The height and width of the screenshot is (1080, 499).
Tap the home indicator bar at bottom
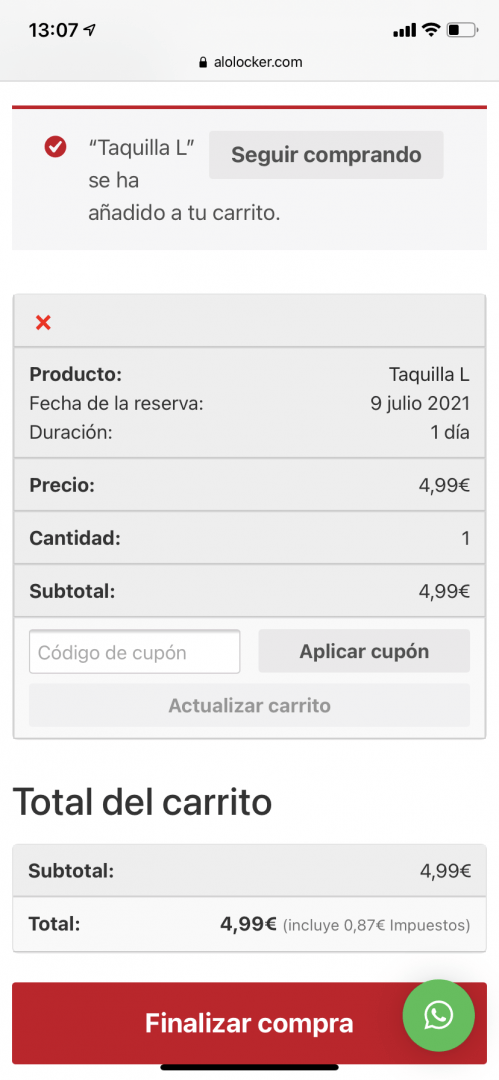click(250, 1068)
